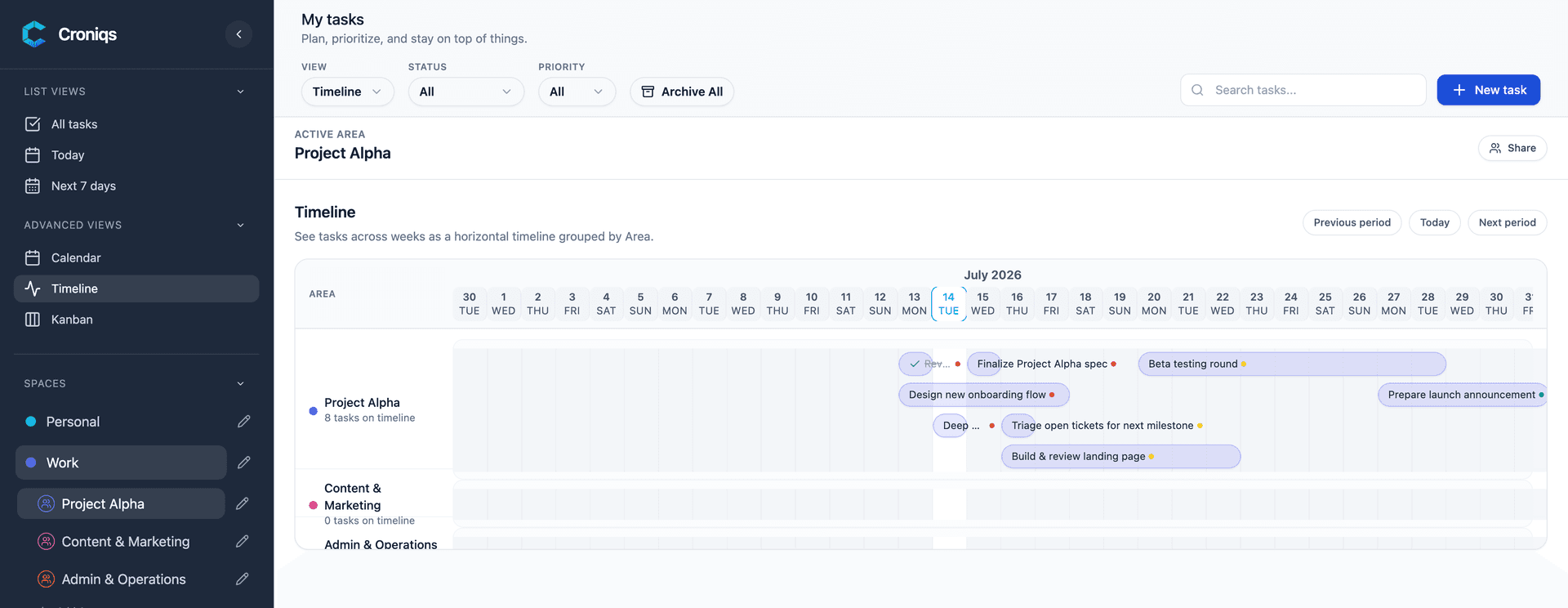Go to the Next period
This screenshot has height=608, width=1568.
click(x=1508, y=222)
